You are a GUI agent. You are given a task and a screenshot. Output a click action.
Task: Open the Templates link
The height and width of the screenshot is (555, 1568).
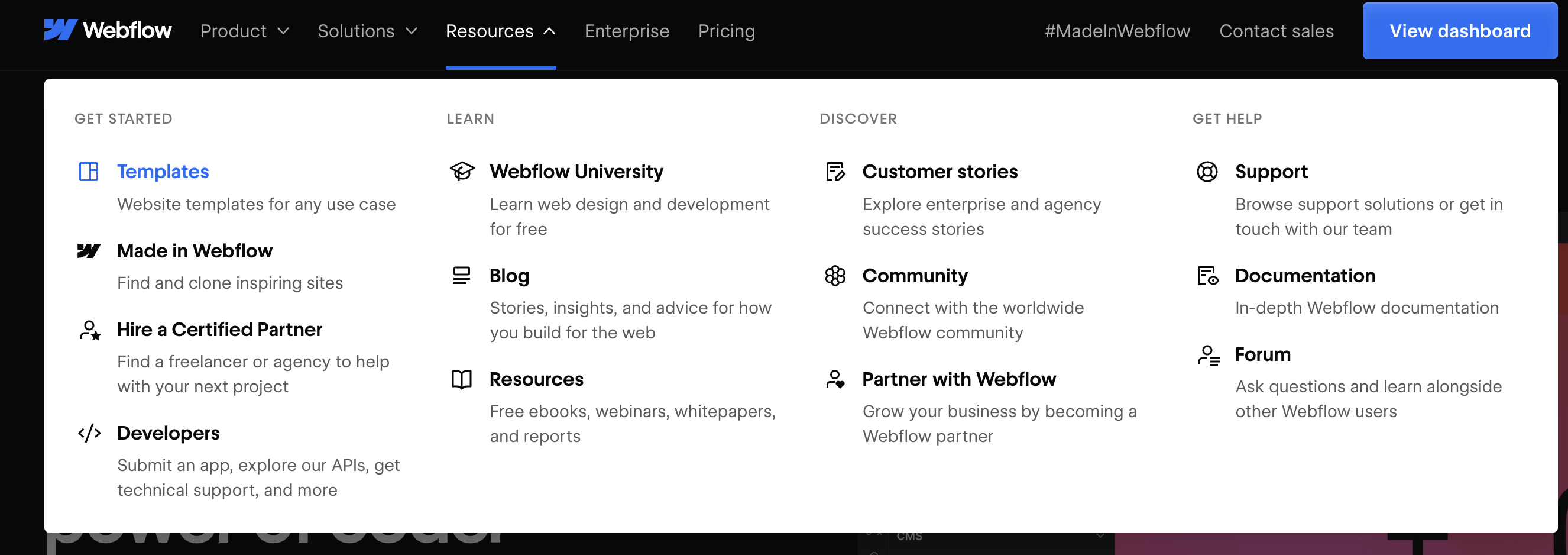tap(163, 172)
